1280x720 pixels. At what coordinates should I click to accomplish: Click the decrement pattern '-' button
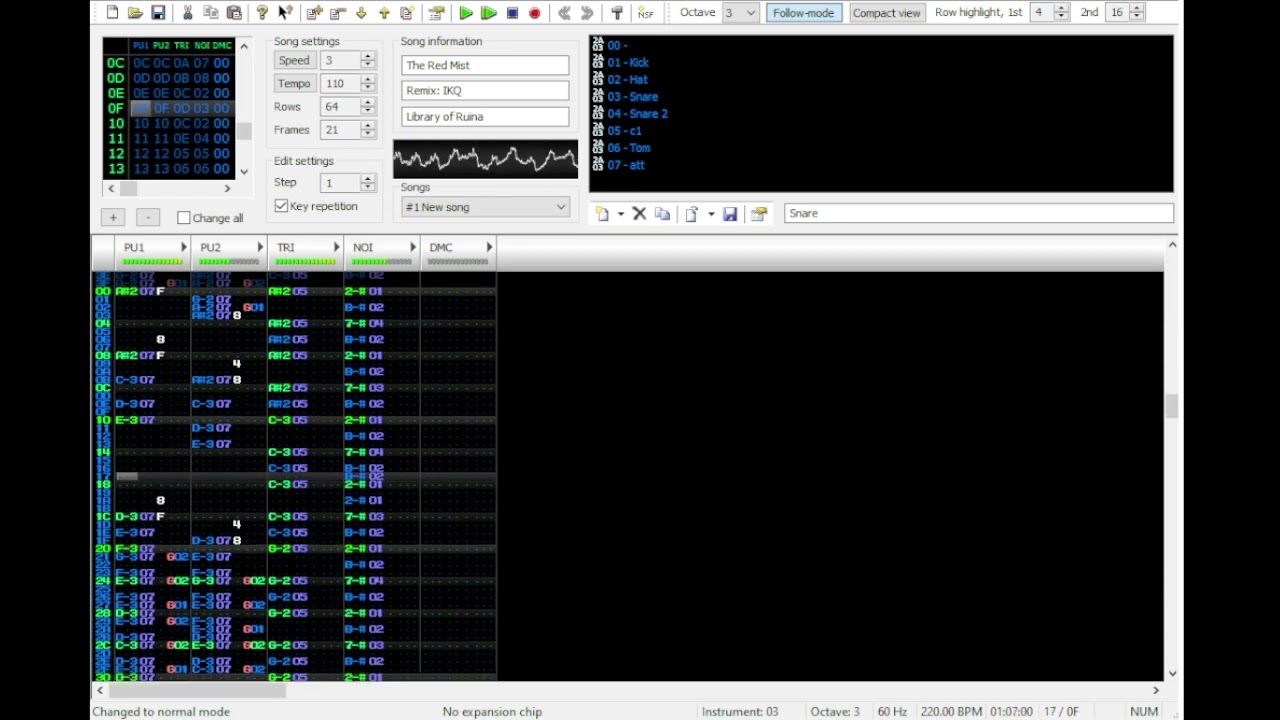click(147, 218)
